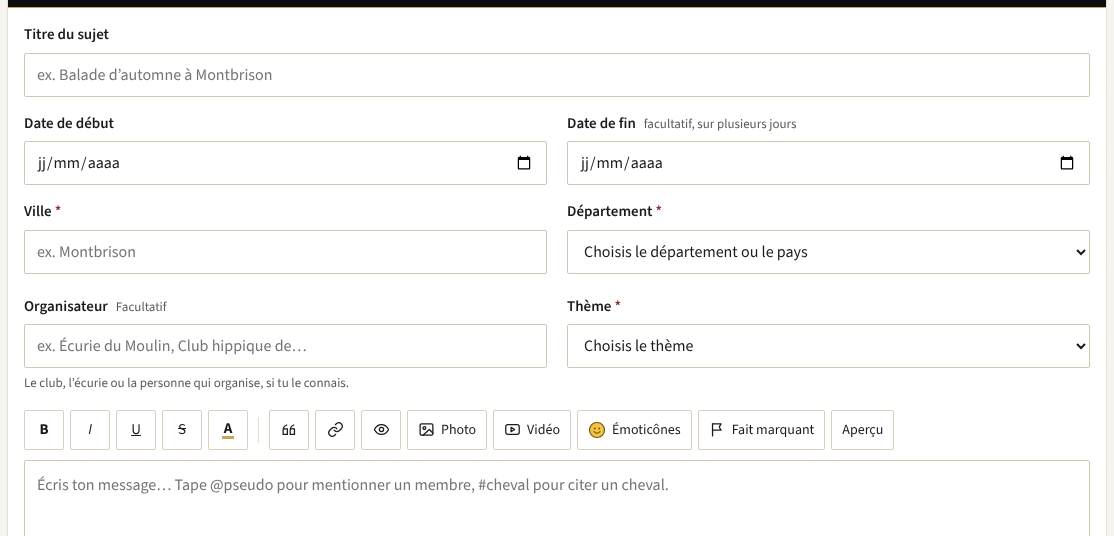Click the Date de début field
This screenshot has width=1114, height=536.
click(286, 163)
